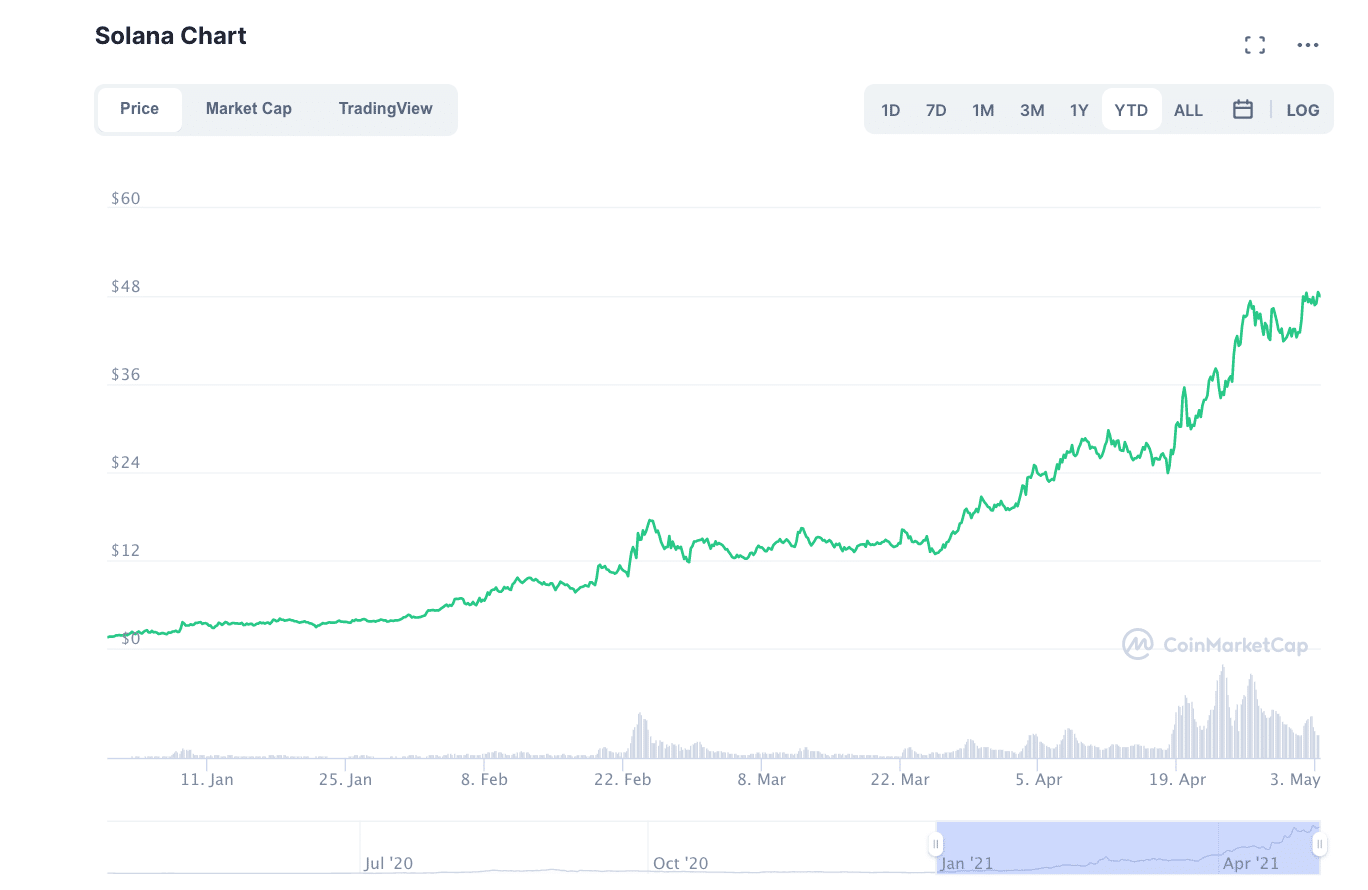Select the ALL time range
Image resolution: width=1368 pixels, height=890 pixels.
(x=1188, y=110)
